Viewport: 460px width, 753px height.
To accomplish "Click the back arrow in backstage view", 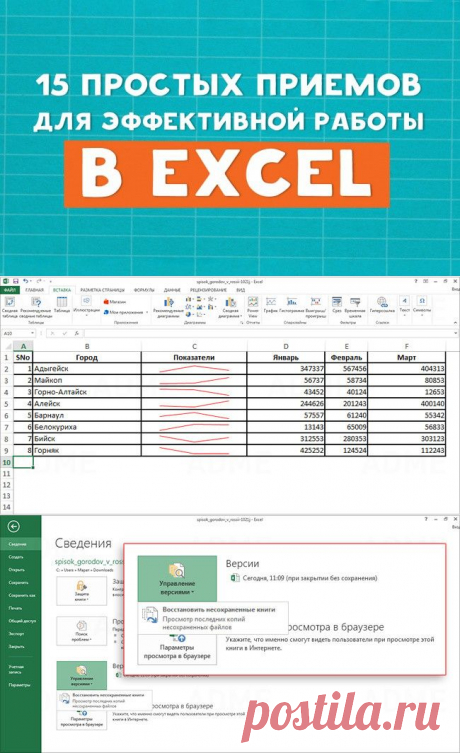I will pyautogui.click(x=14, y=527).
